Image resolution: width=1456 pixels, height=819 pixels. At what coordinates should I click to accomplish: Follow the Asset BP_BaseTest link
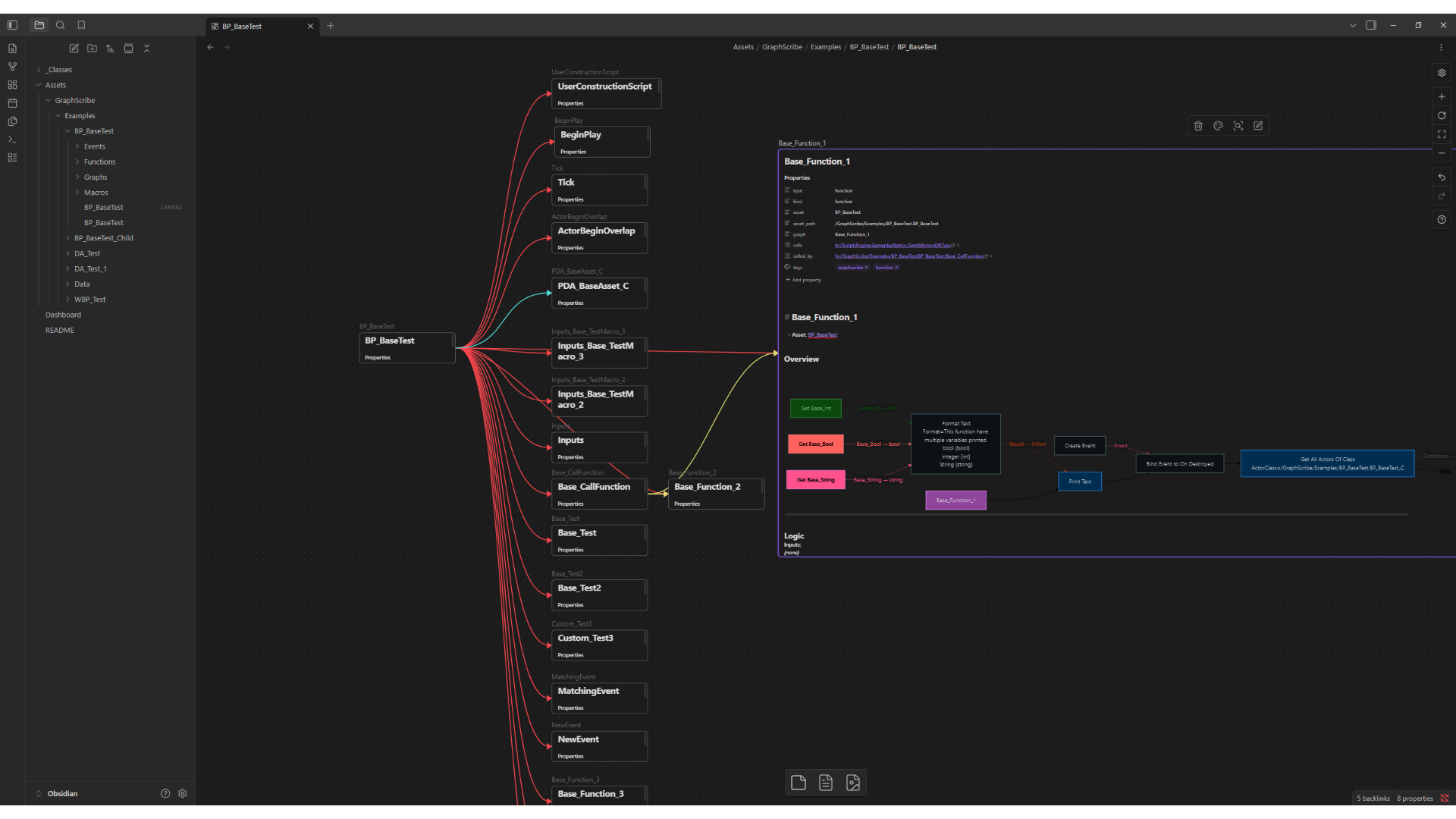point(823,334)
